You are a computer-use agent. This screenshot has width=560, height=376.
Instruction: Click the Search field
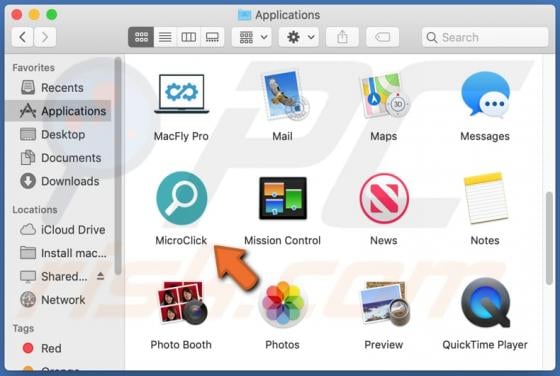(x=485, y=37)
